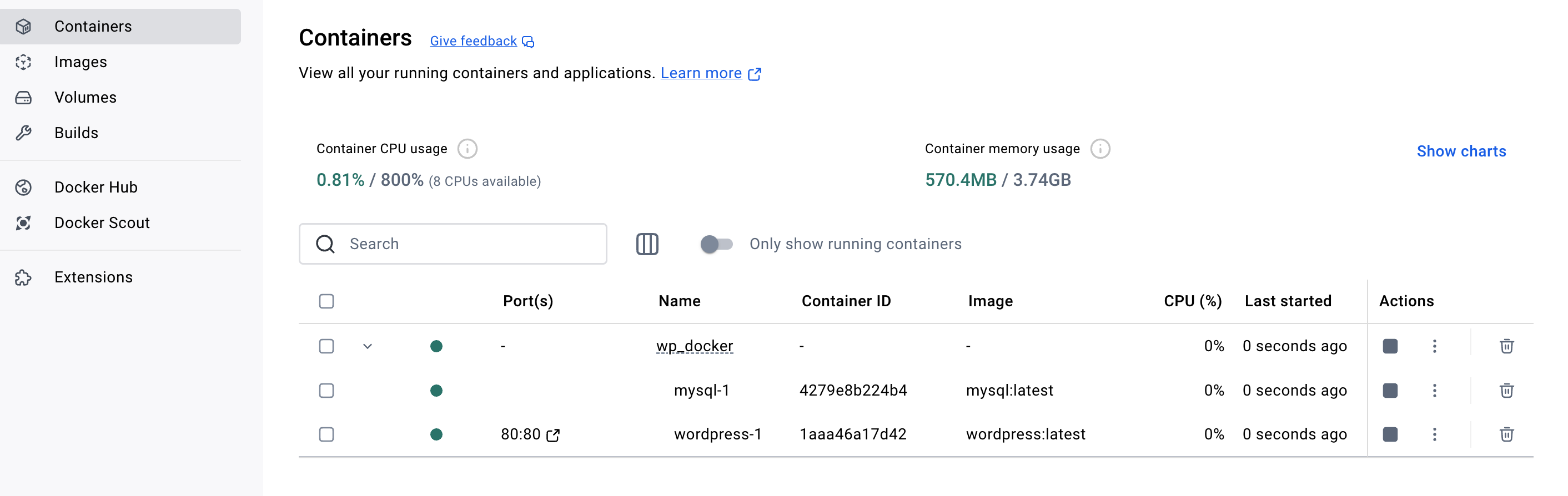Click the mysql:latest image name
This screenshot has height=496, width=1568.
point(1009,391)
